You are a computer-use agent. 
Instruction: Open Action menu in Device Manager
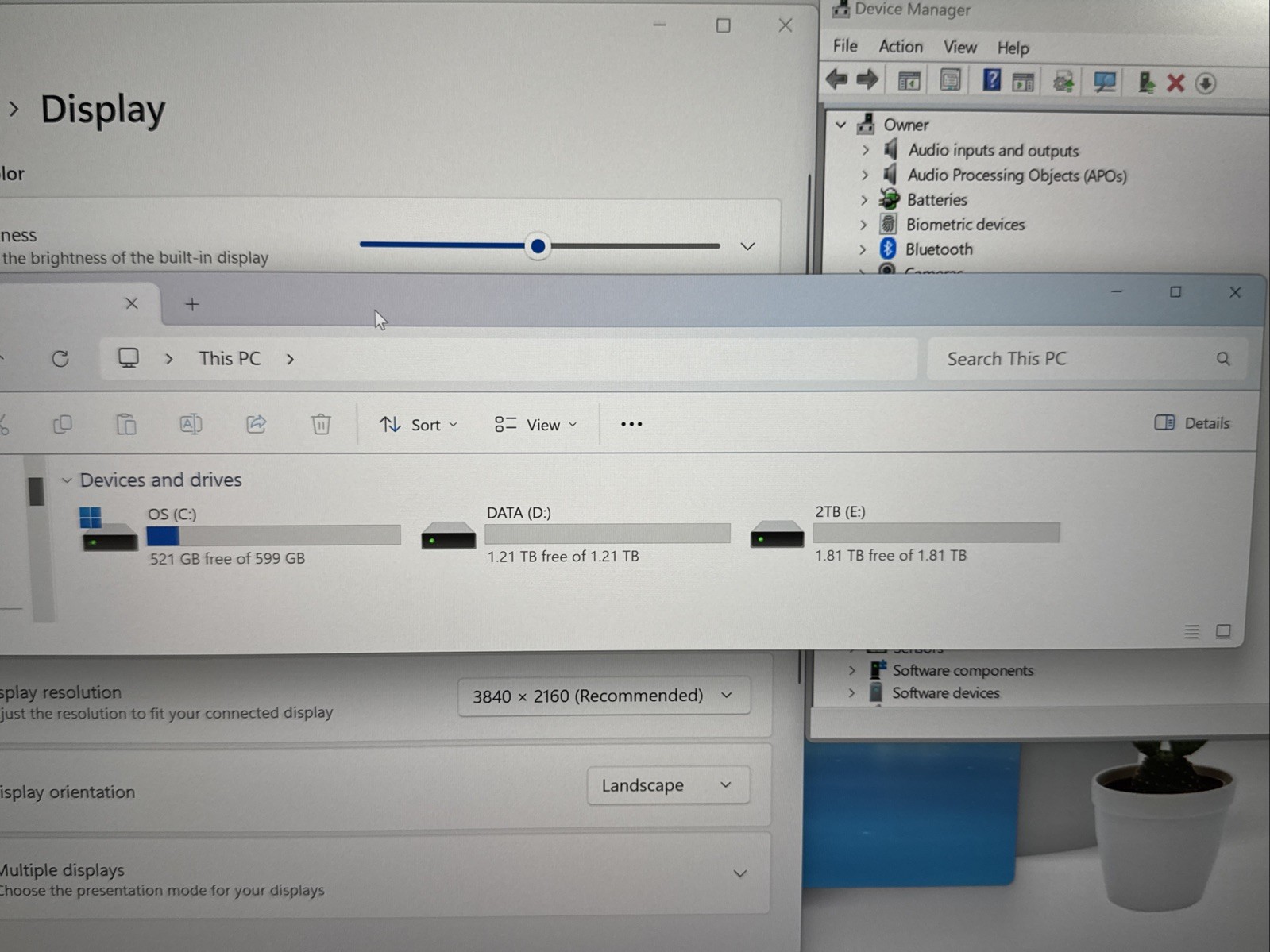point(901,47)
